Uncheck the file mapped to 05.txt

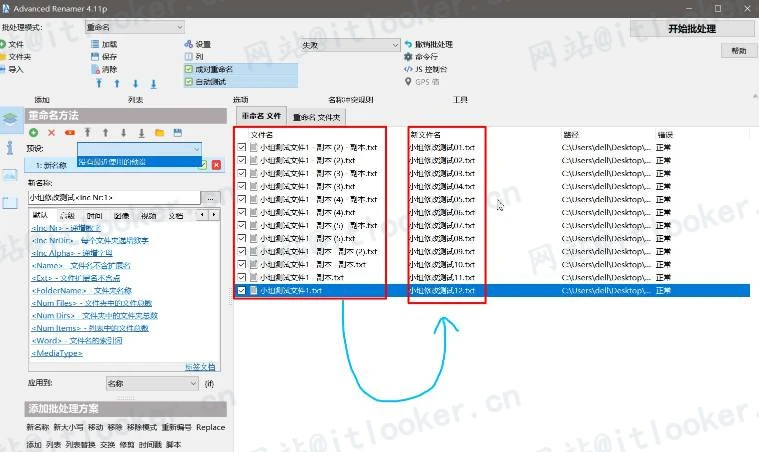(242, 199)
